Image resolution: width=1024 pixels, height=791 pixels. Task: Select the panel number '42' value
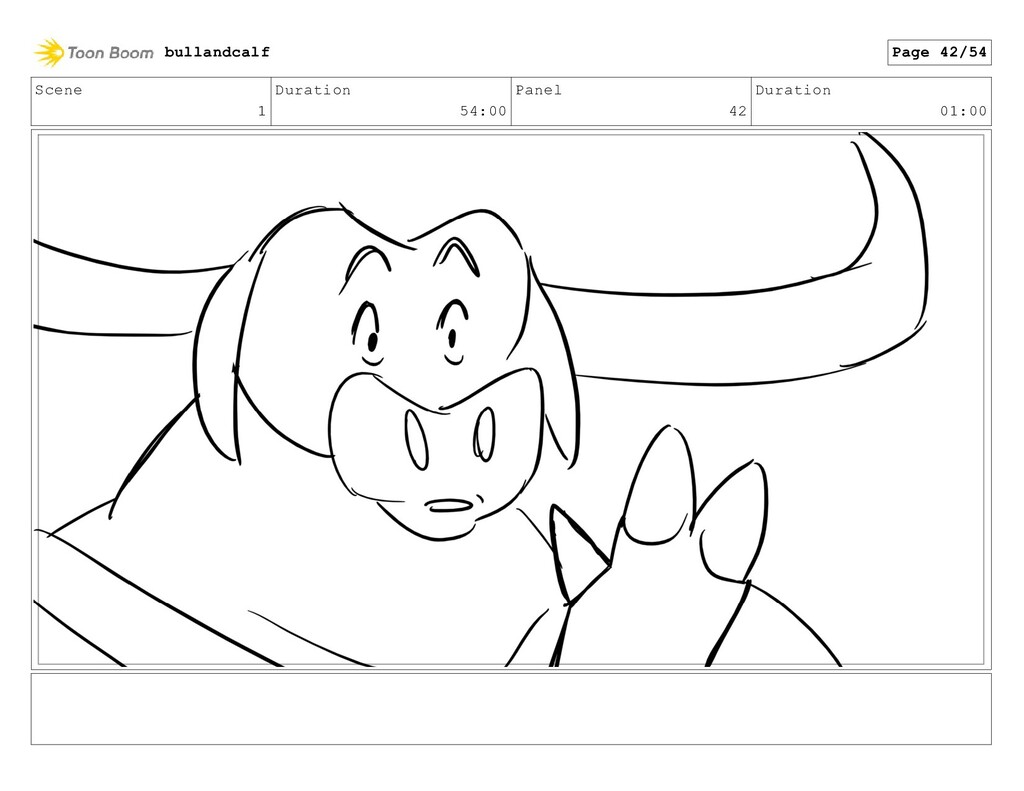click(738, 111)
